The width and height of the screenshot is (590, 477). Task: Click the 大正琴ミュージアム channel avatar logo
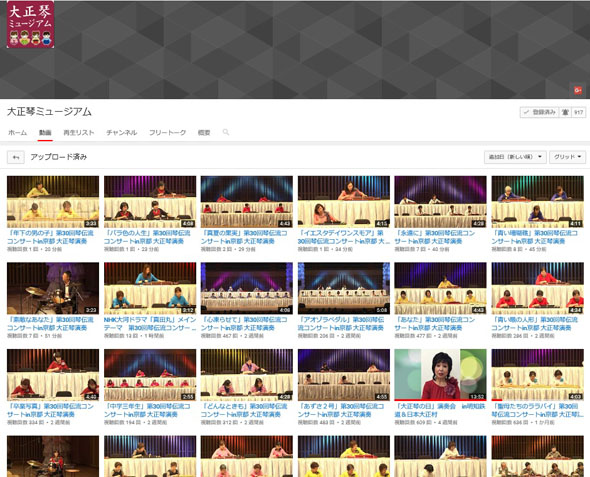tap(30, 24)
